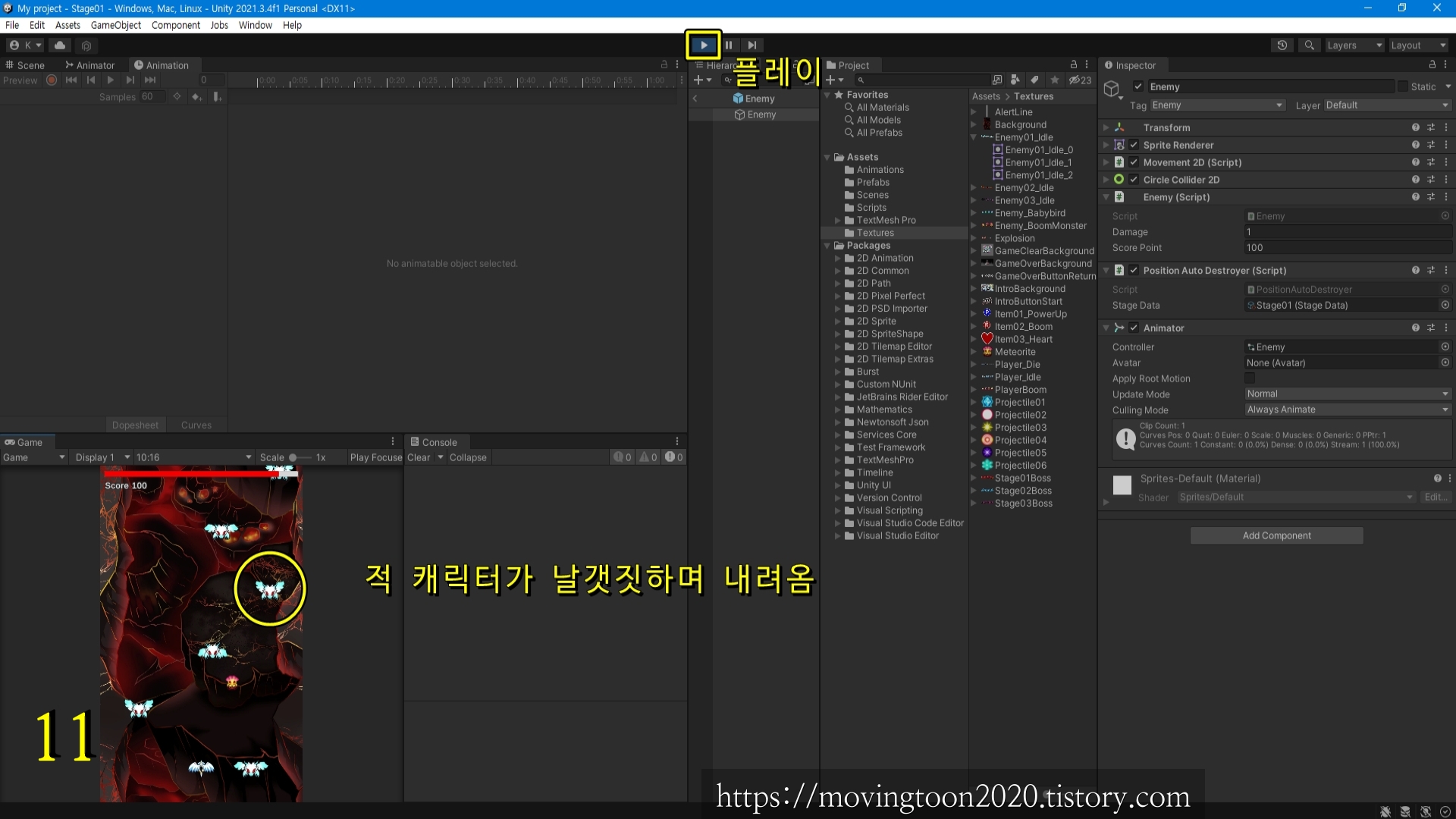
Task: Click the global search magnifier icon
Action: 1309,45
